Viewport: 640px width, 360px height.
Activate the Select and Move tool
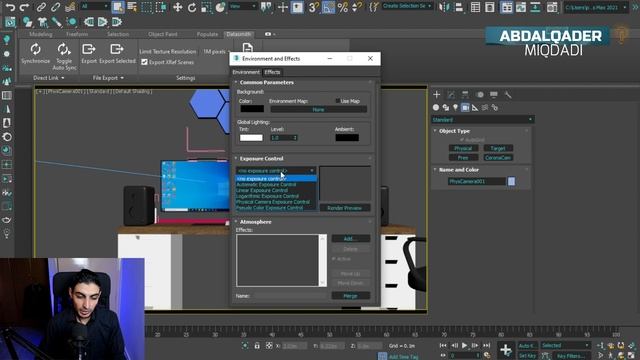(178, 7)
